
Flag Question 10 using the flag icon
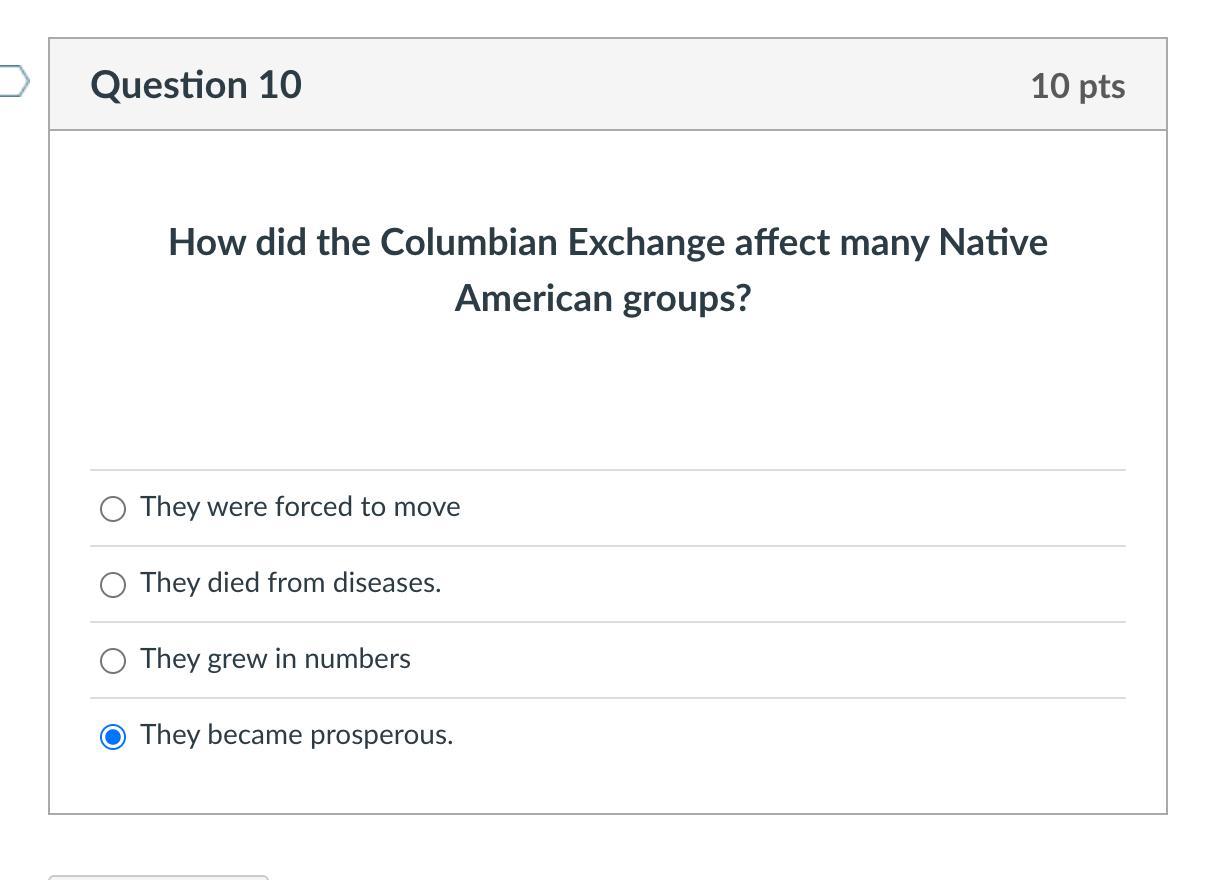[13, 81]
